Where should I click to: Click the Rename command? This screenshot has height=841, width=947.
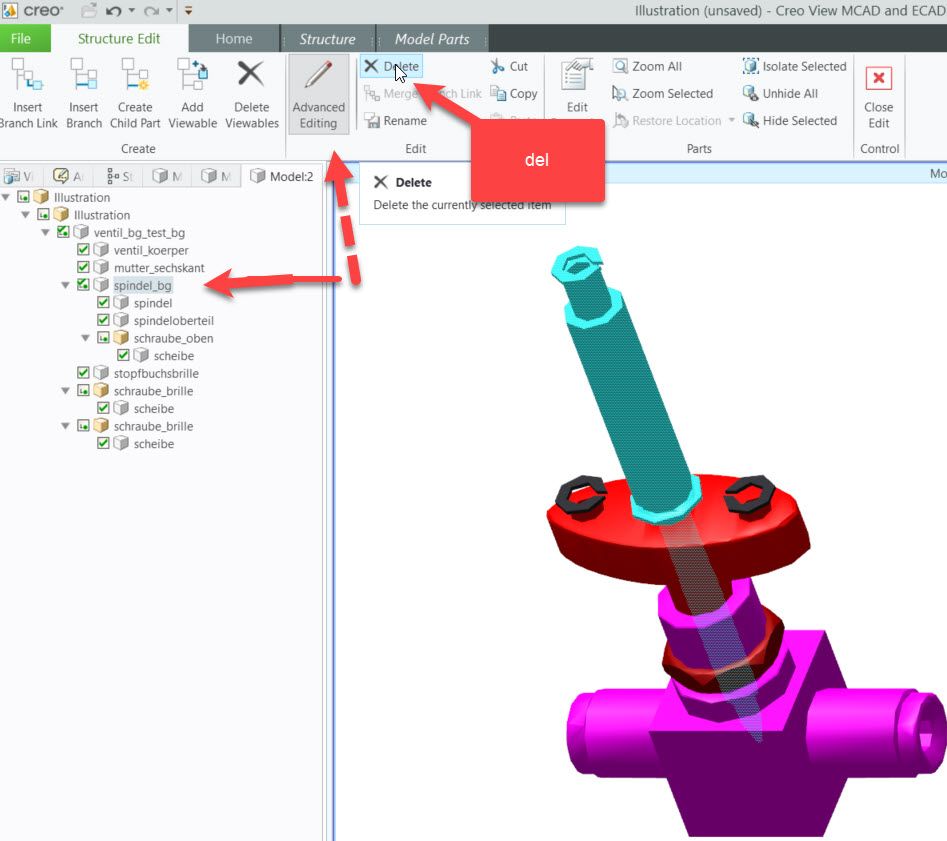coord(396,121)
